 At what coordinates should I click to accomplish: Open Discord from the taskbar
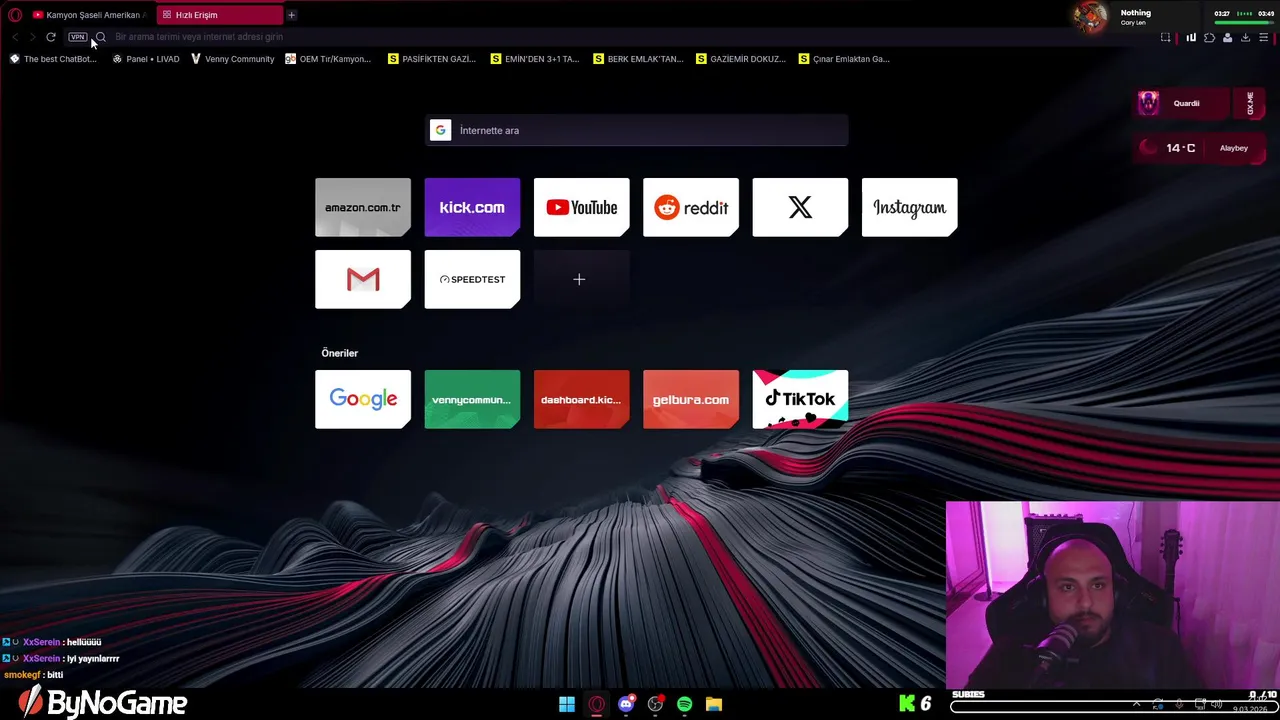(x=626, y=704)
